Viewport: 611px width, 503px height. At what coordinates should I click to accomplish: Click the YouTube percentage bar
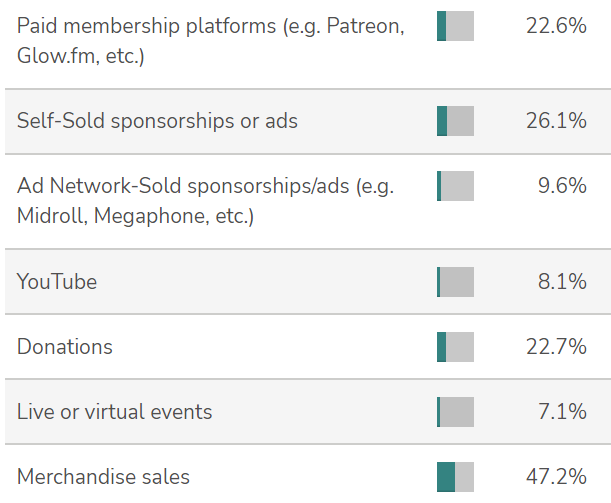pos(455,282)
